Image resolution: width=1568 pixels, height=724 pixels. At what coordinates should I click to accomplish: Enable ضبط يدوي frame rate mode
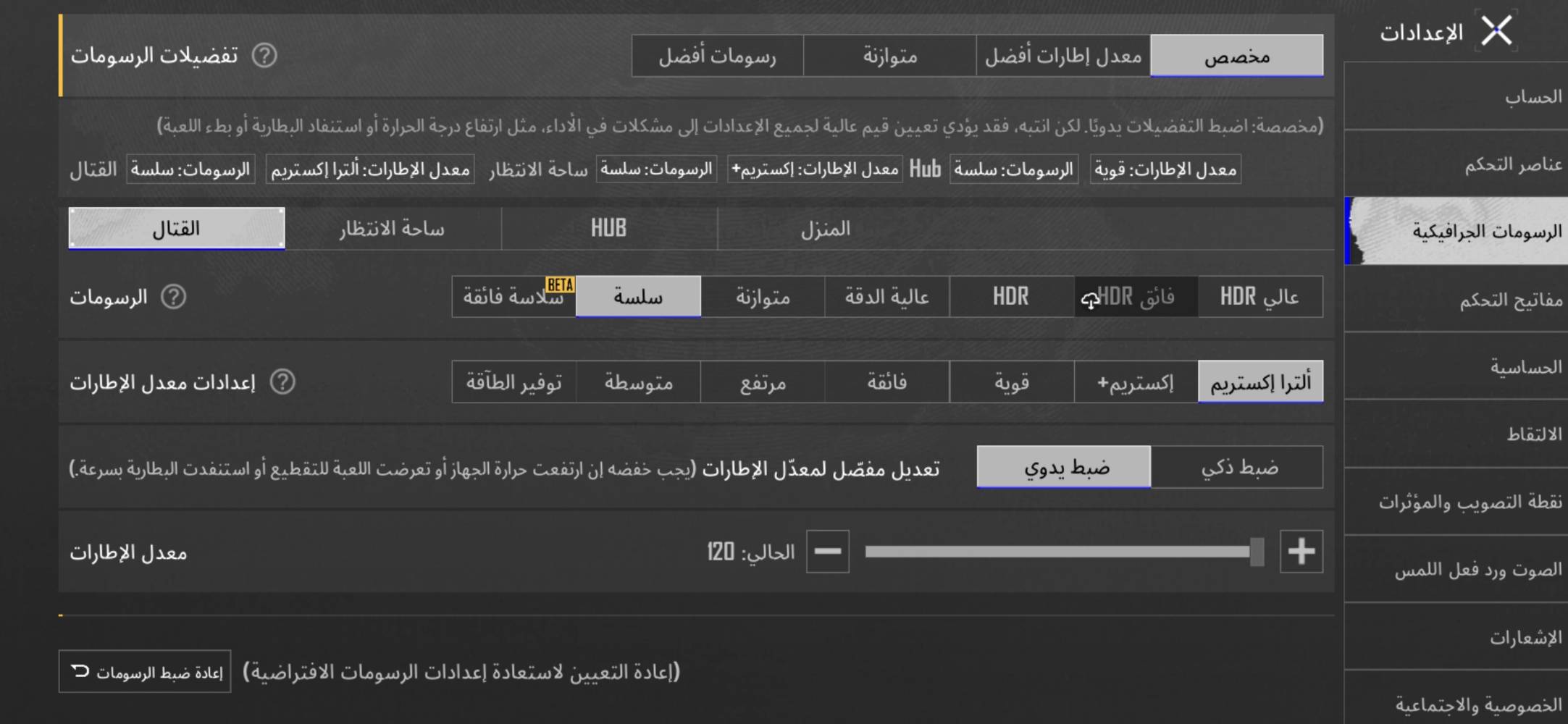(x=1064, y=467)
